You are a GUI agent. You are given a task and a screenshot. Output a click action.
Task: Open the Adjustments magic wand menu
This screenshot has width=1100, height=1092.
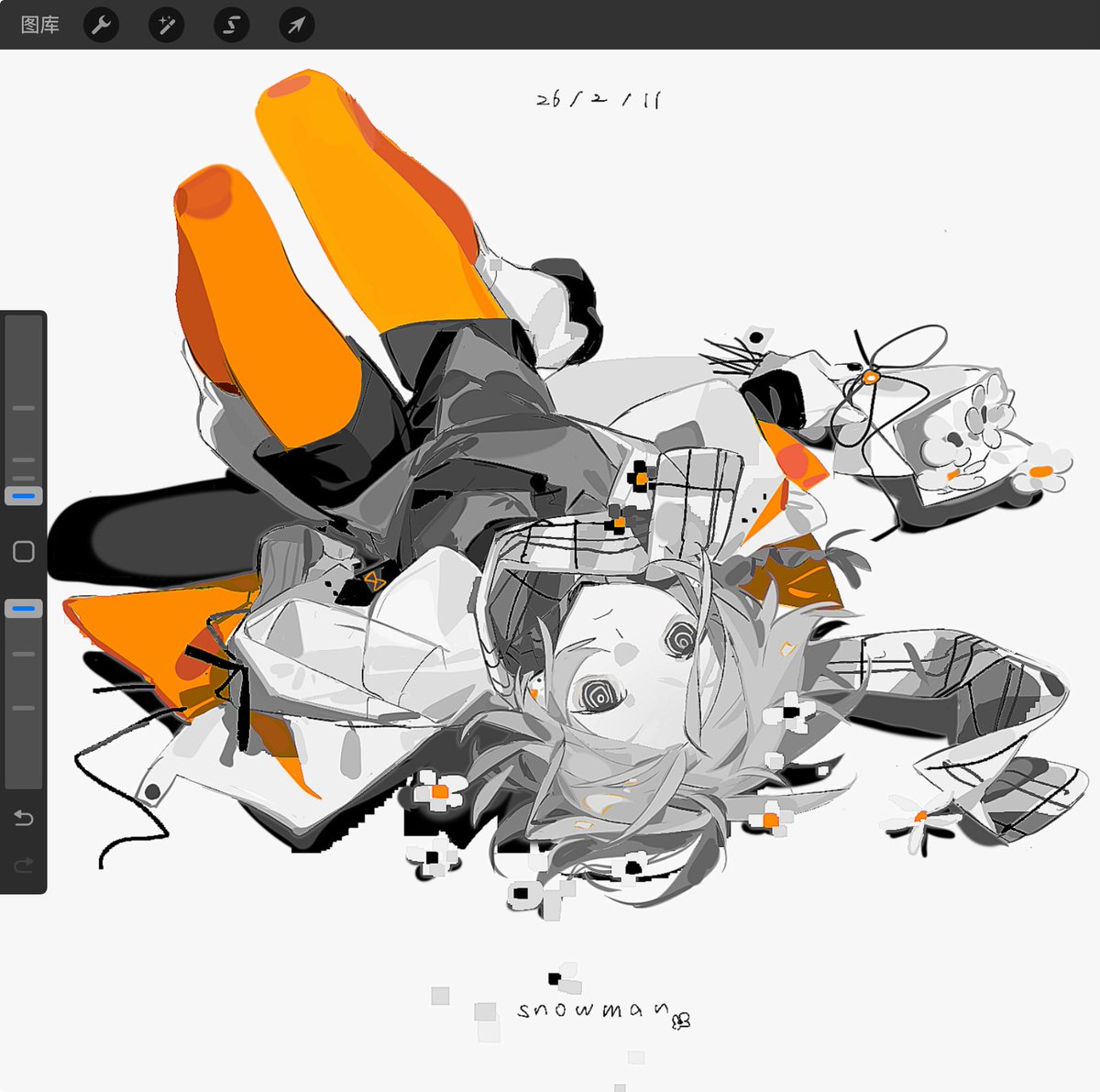click(166, 25)
